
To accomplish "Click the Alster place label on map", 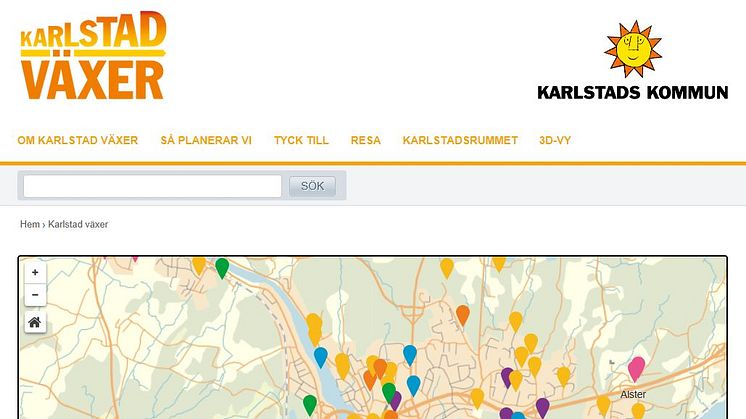I will [x=633, y=394].
